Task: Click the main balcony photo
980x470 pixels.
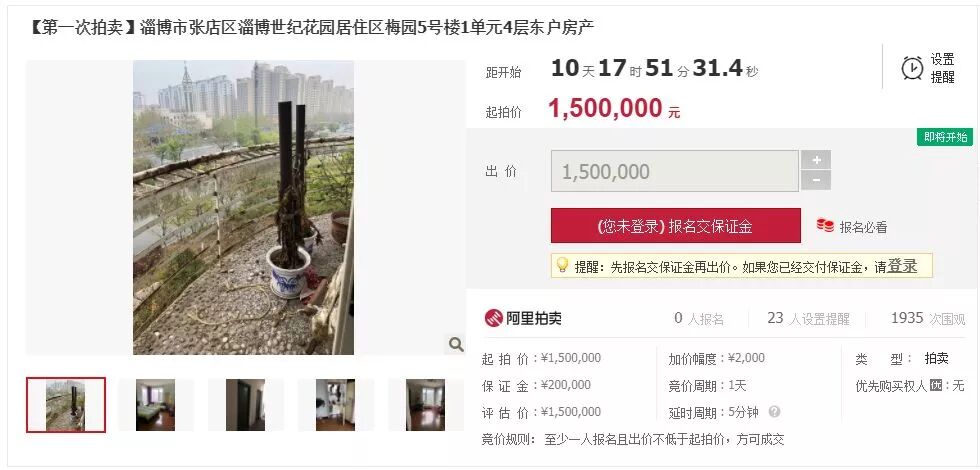Action: pyautogui.click(x=244, y=208)
